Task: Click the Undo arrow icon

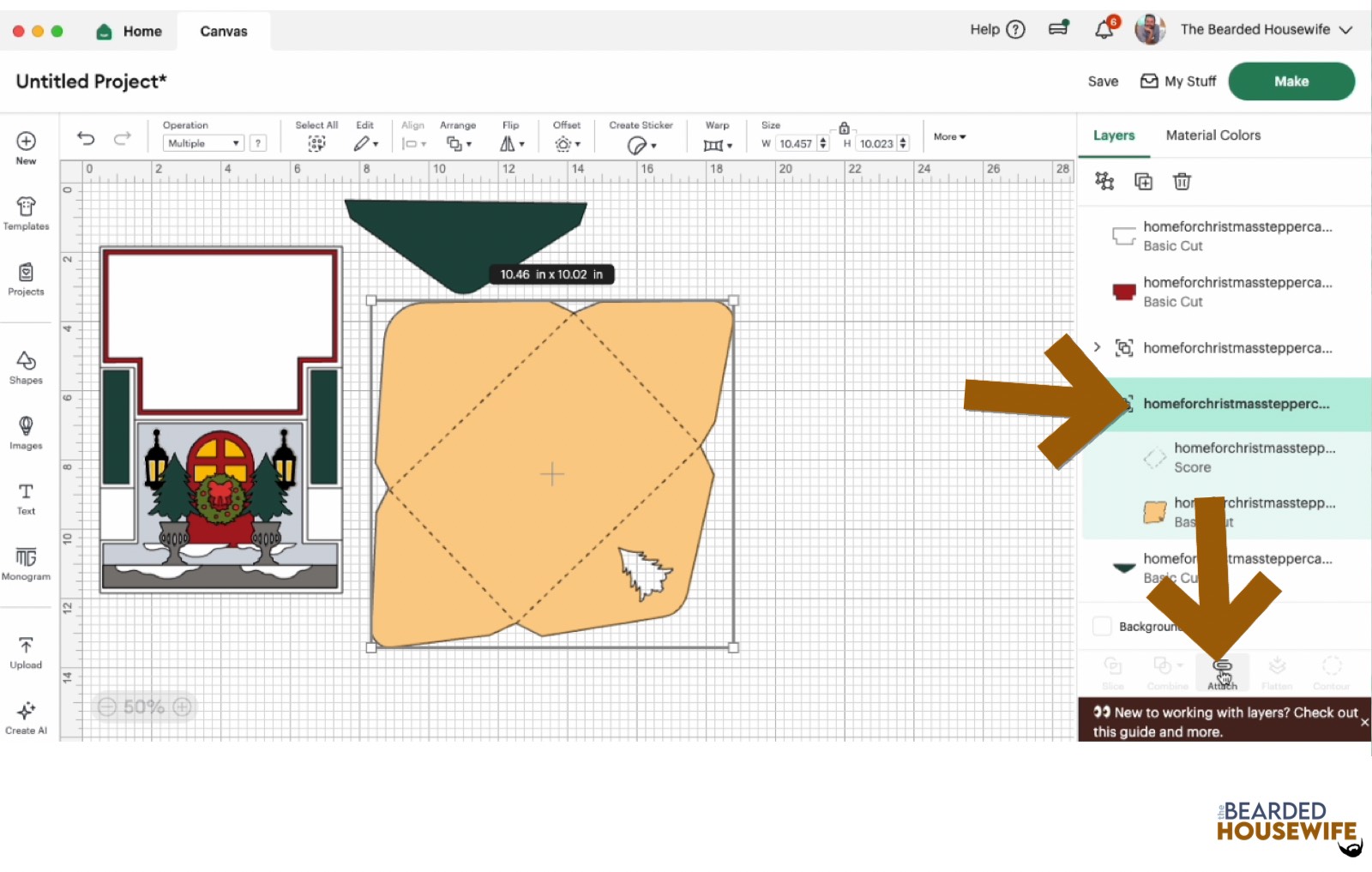Action: tap(86, 138)
